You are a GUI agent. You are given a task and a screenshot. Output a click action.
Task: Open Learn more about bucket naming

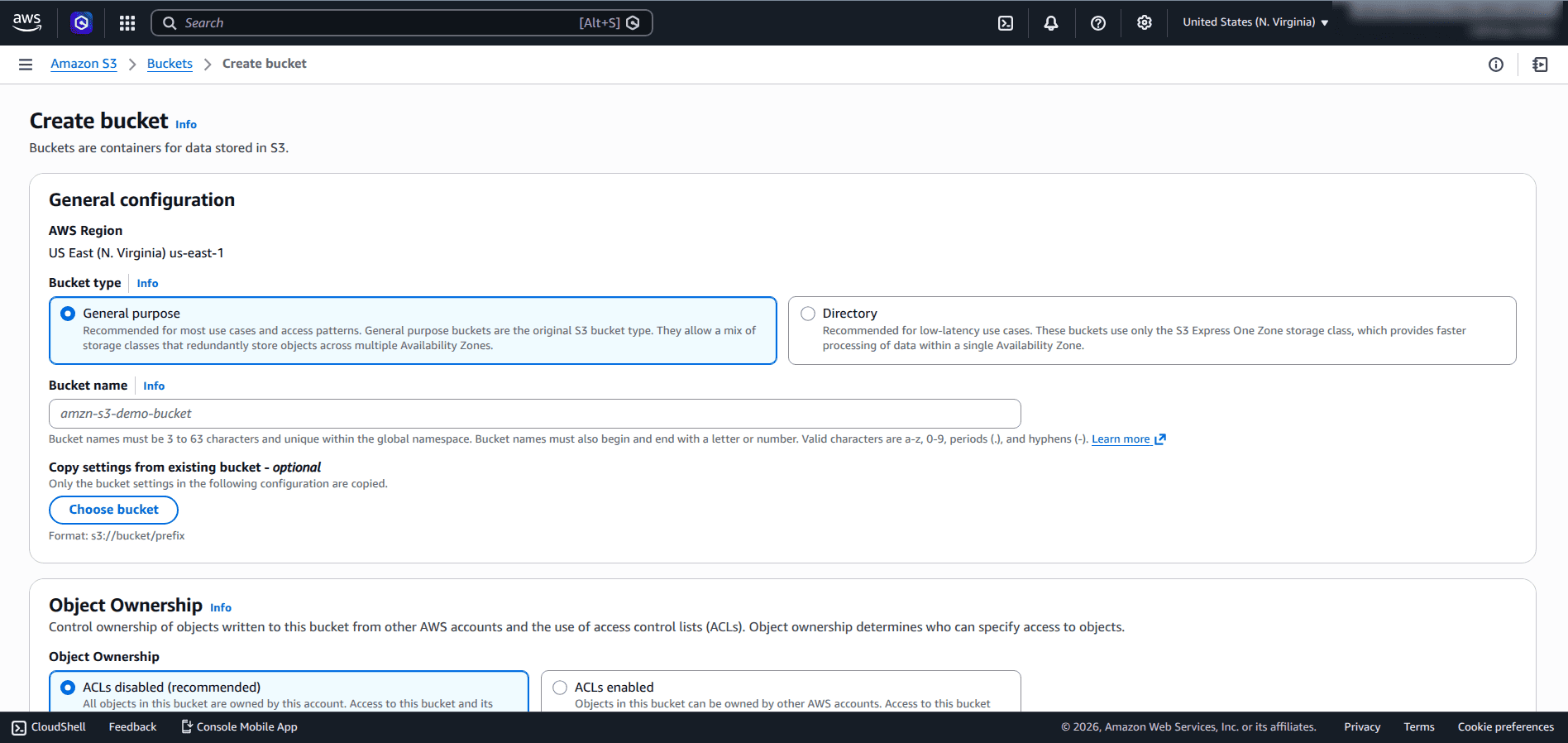pos(1121,439)
